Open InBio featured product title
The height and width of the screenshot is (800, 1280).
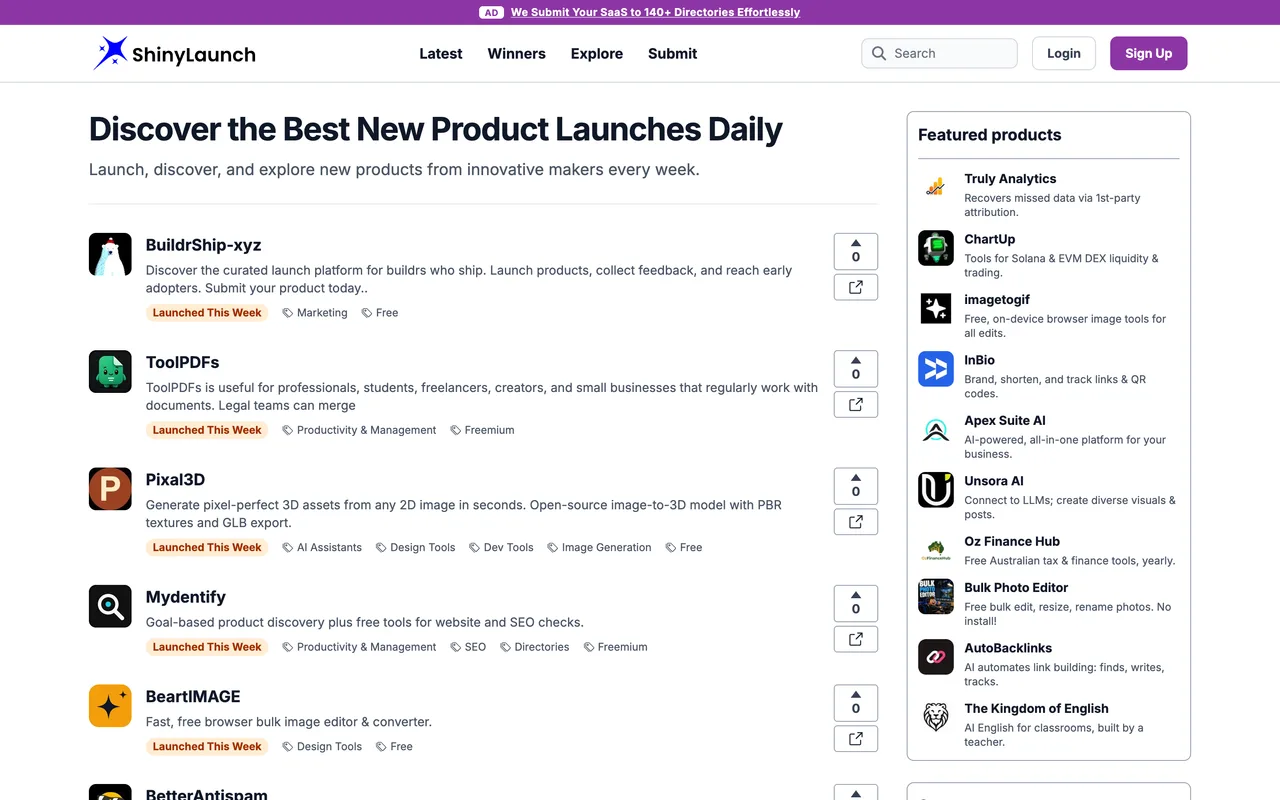[980, 360]
